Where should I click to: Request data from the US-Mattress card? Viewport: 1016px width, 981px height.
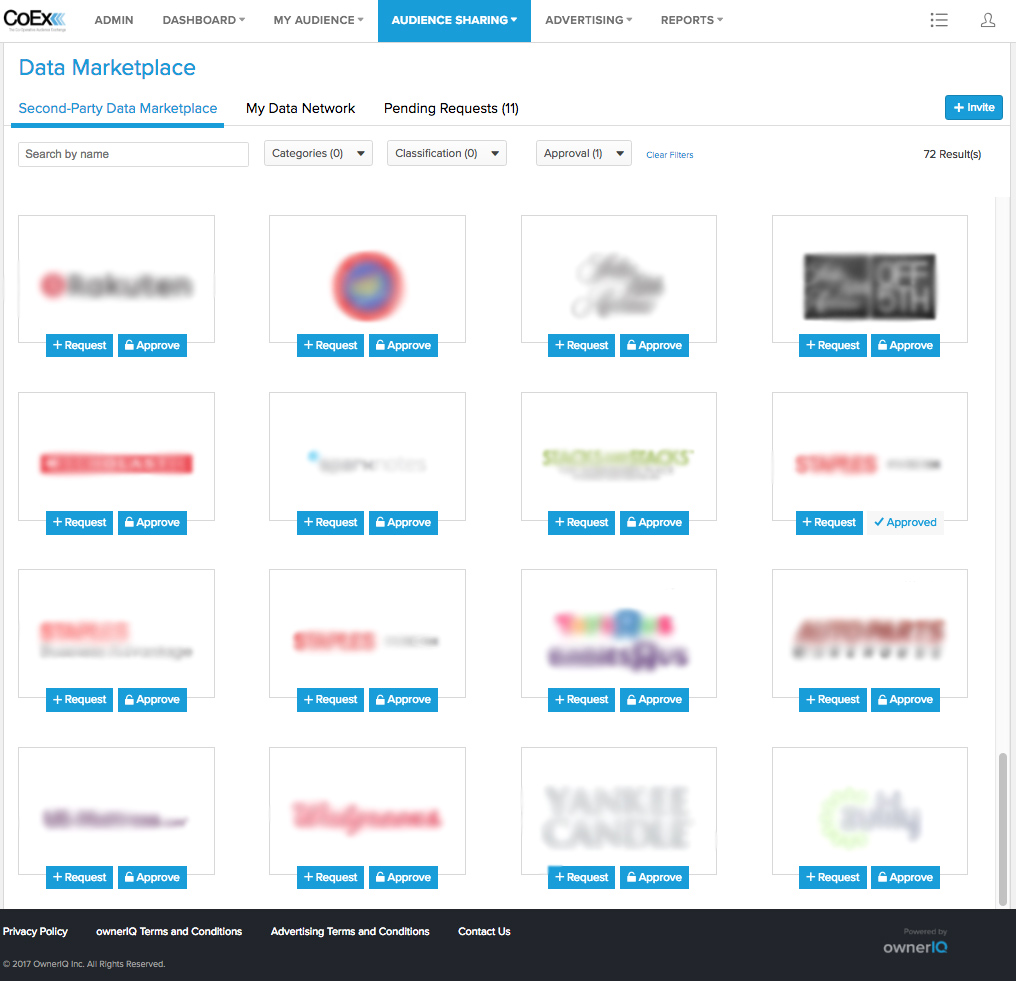click(79, 877)
